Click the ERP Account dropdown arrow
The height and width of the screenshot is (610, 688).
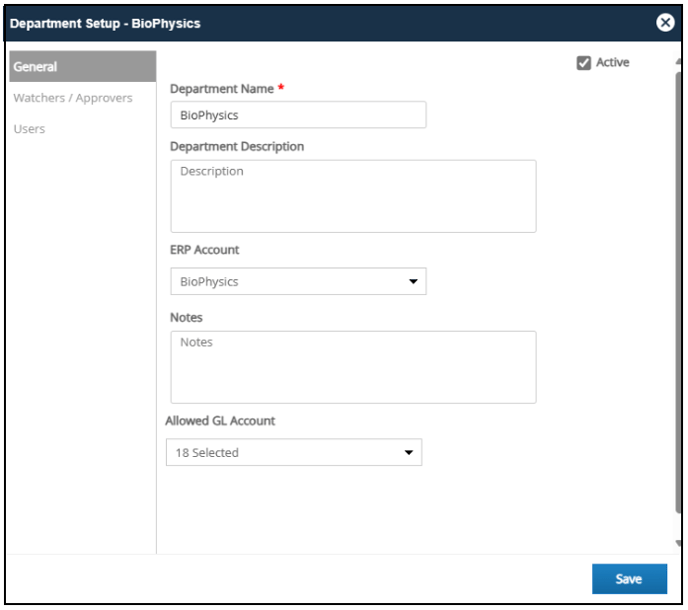(413, 281)
